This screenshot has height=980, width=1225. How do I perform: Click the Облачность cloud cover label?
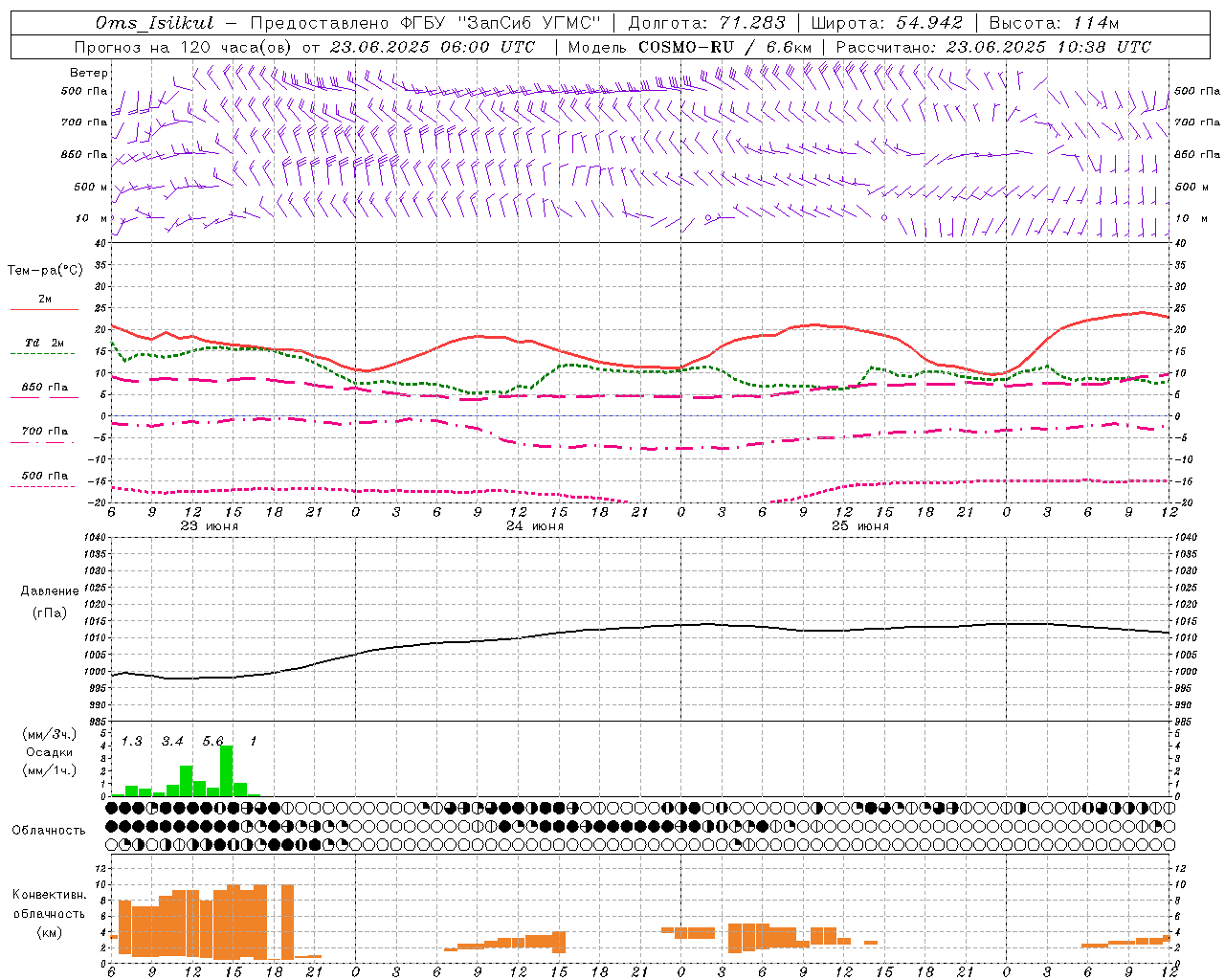[x=49, y=831]
